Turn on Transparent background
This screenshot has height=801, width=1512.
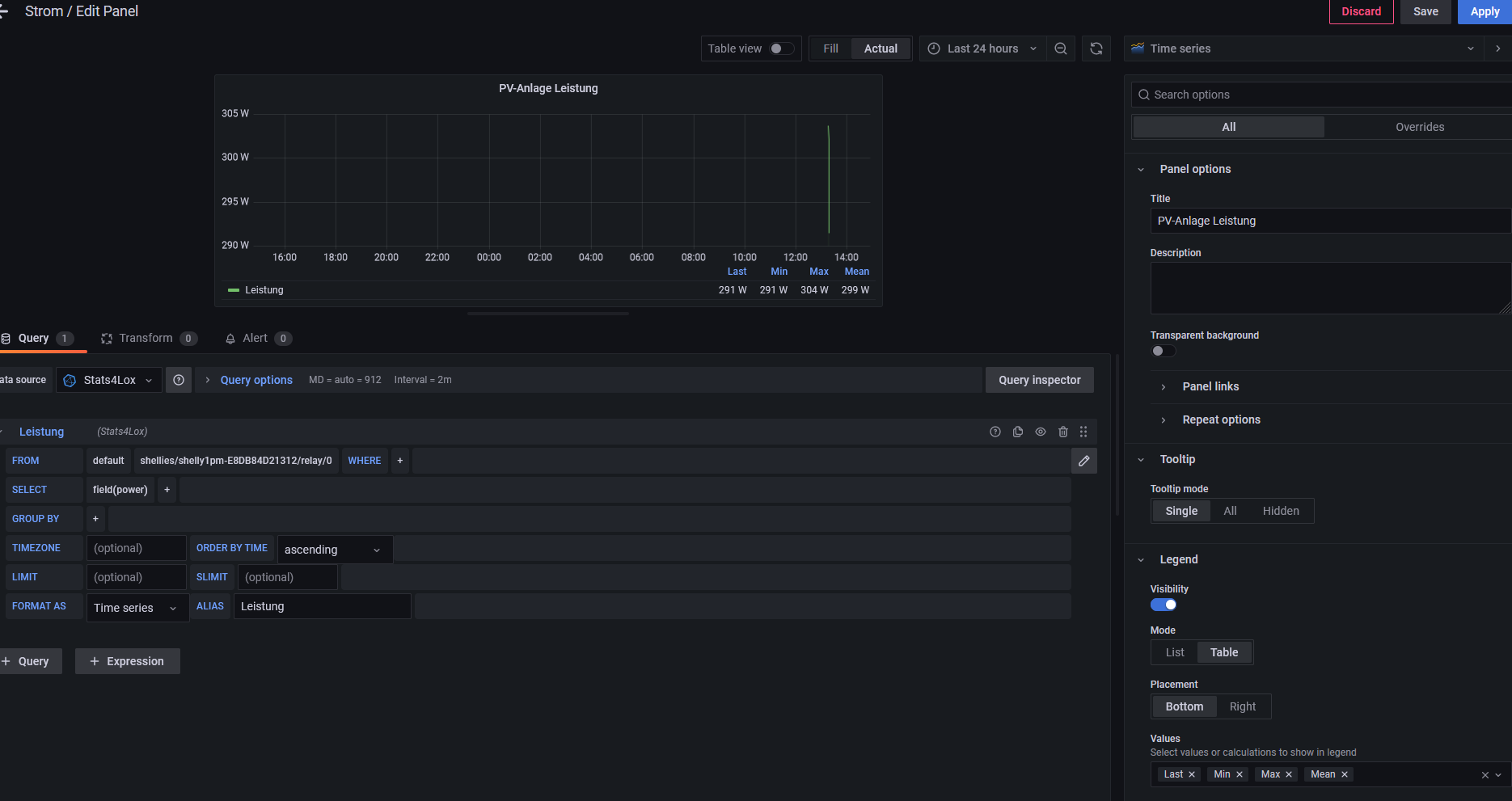[x=1163, y=351]
